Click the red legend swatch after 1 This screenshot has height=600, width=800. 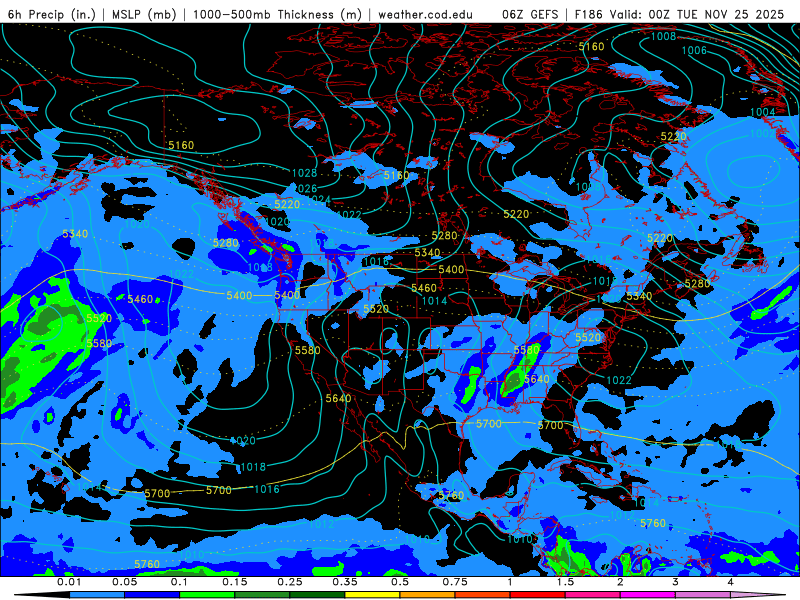538,595
